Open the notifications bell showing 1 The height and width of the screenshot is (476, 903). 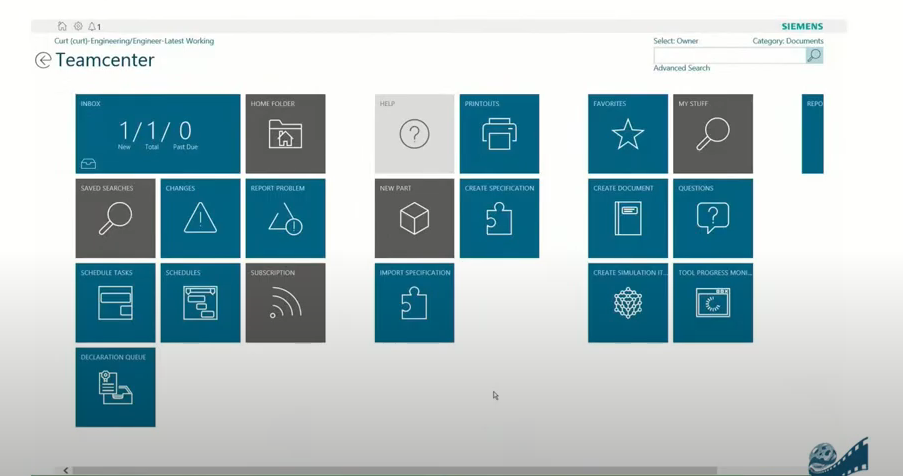tap(94, 26)
